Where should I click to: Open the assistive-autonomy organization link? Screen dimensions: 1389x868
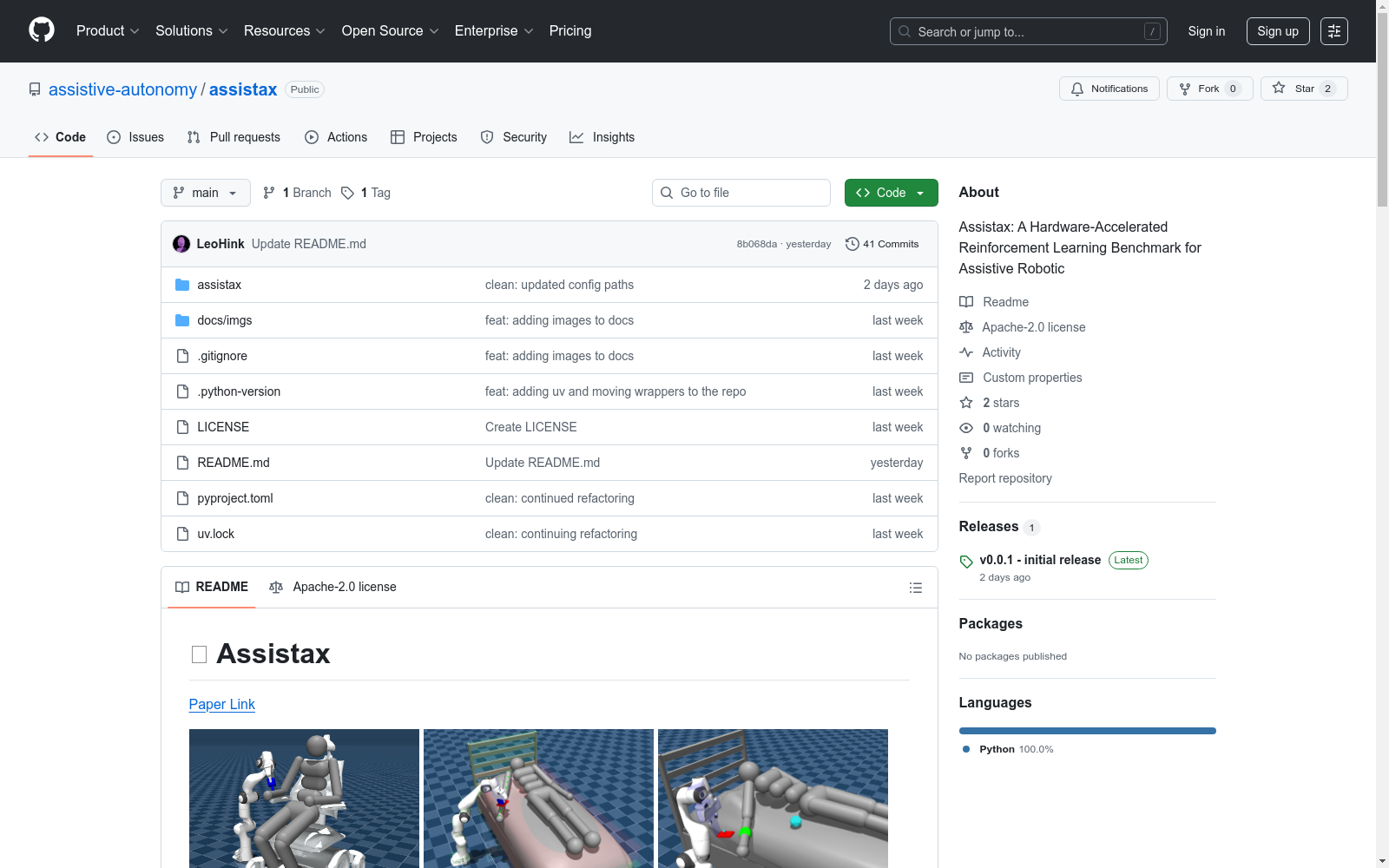[122, 89]
